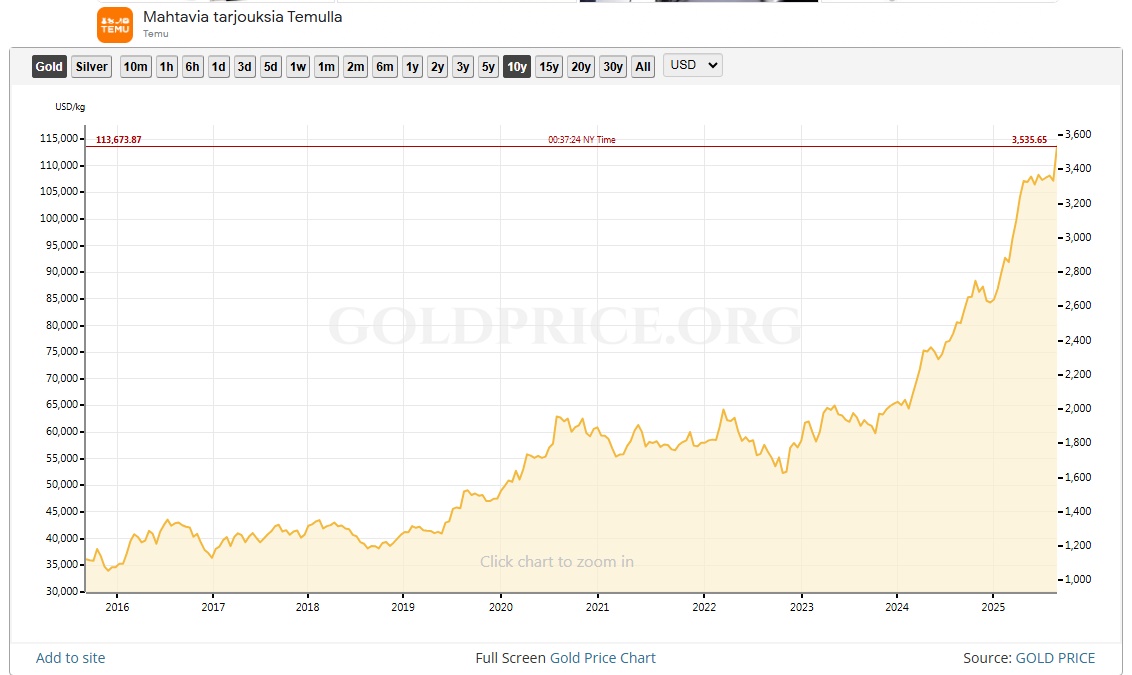Select the Gold metal button
The width and height of the screenshot is (1132, 675).
tap(49, 66)
